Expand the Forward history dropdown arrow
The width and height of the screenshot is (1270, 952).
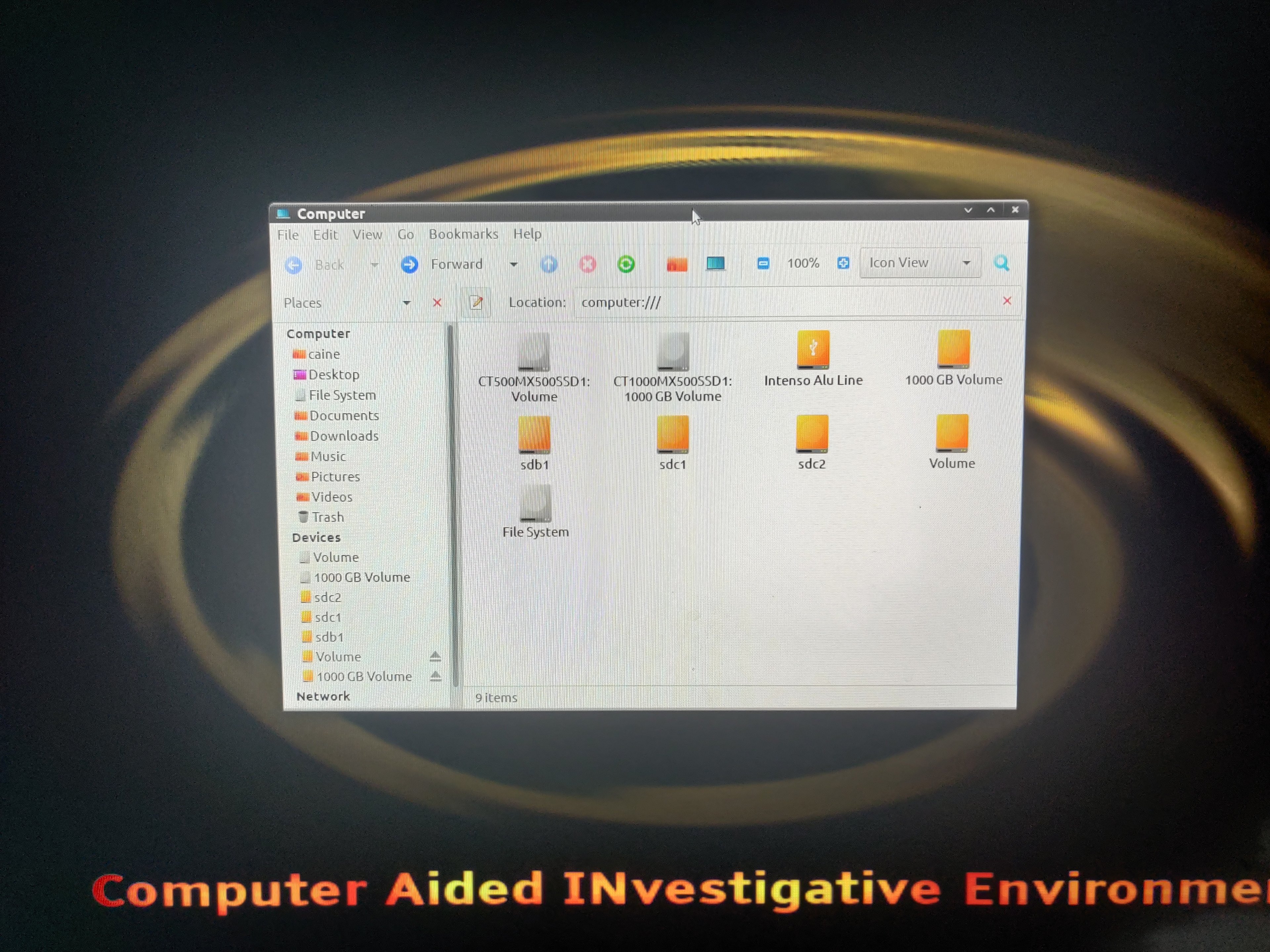click(513, 264)
